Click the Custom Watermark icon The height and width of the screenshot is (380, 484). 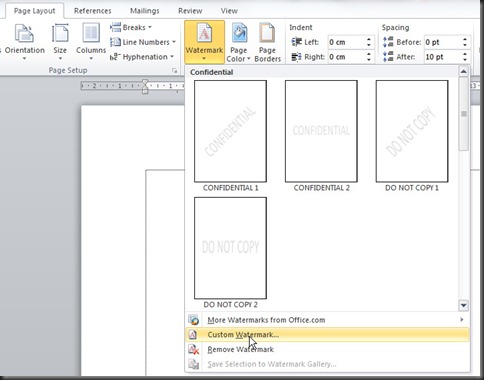193,335
